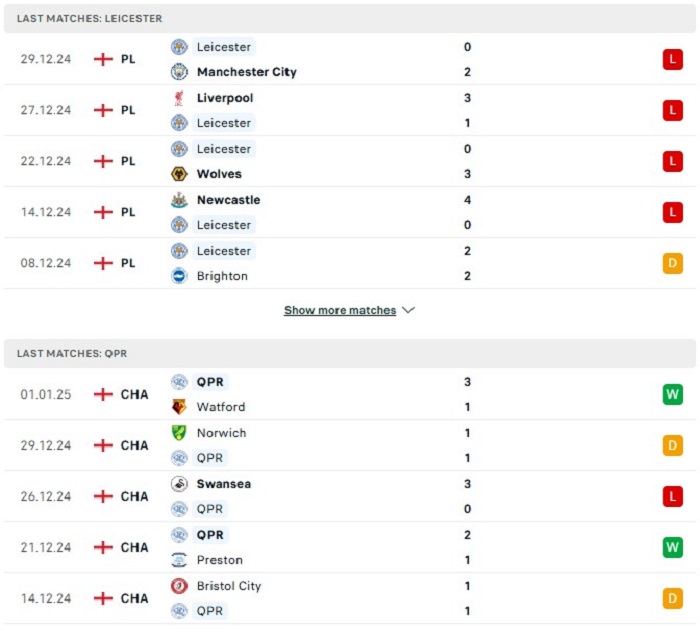Image resolution: width=700 pixels, height=638 pixels.
Task: Click the Wolves club crest
Action: [179, 174]
